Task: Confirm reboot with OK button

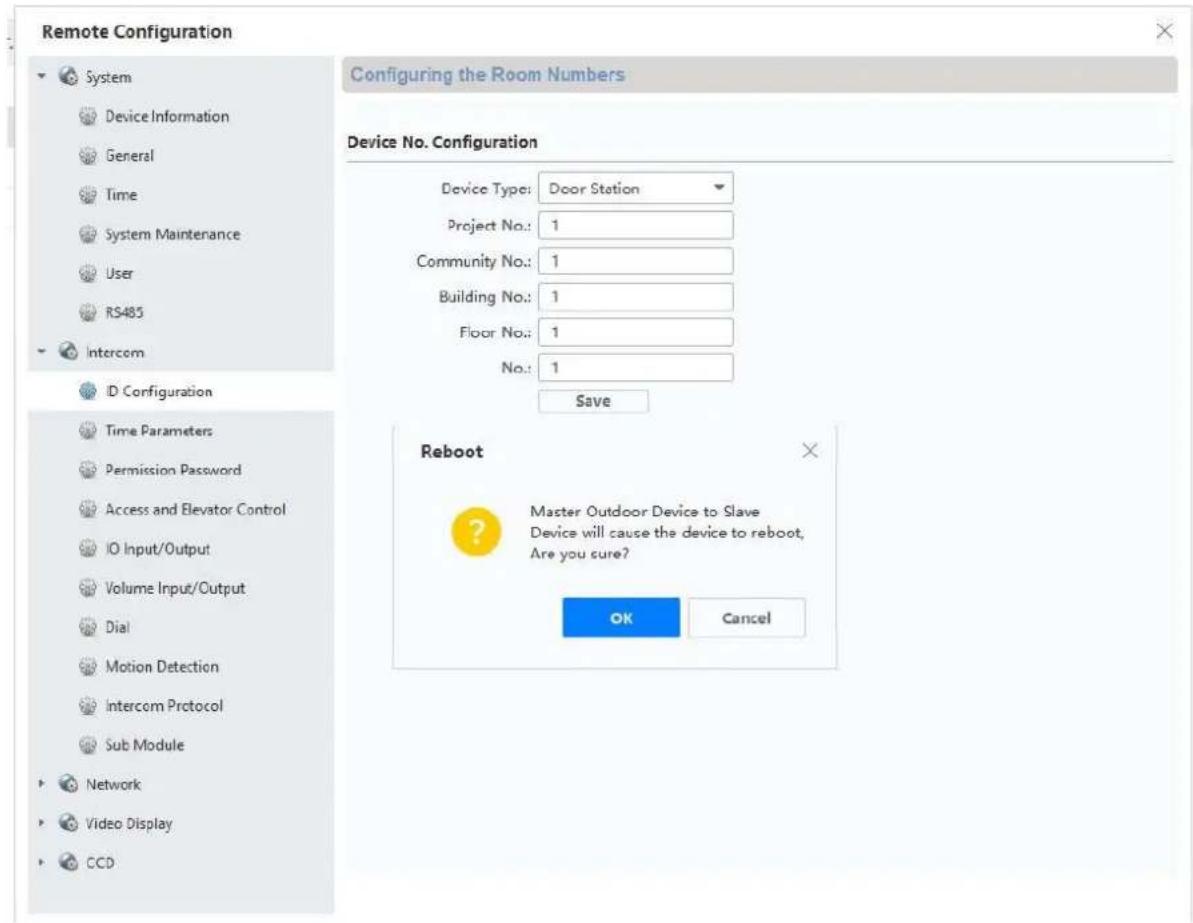Action: click(x=621, y=618)
